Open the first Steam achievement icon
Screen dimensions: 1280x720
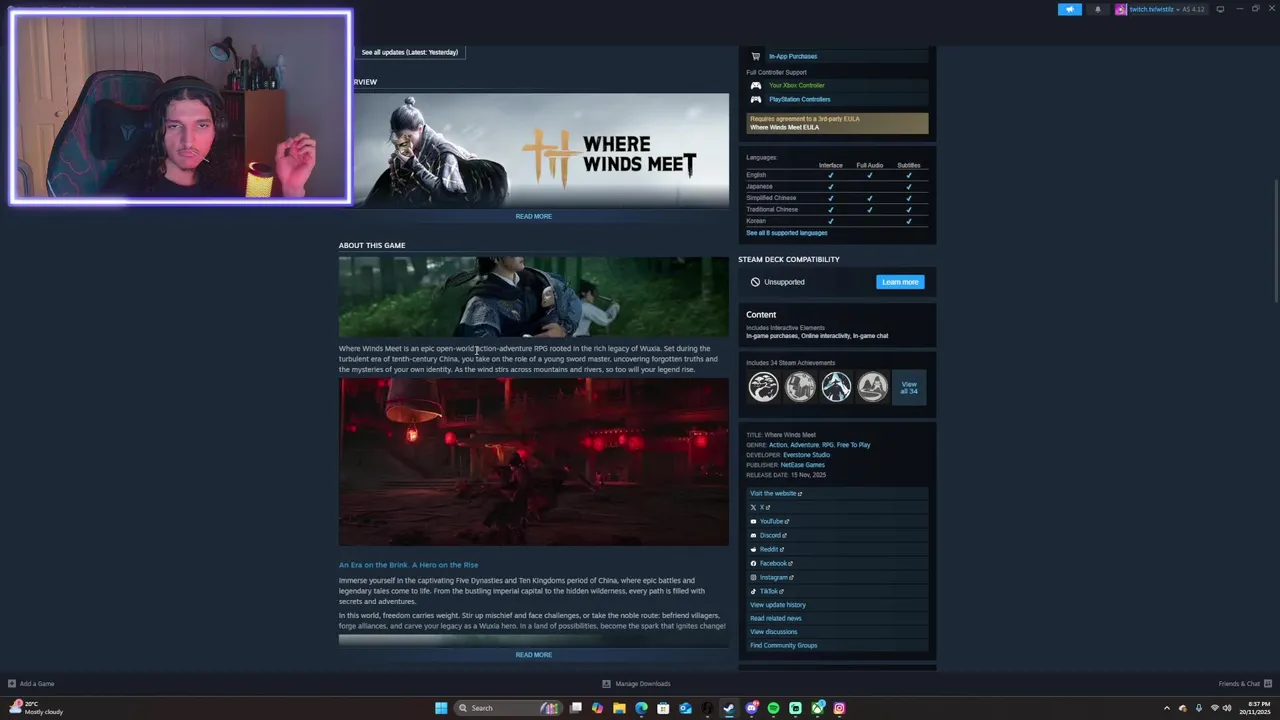tap(764, 386)
